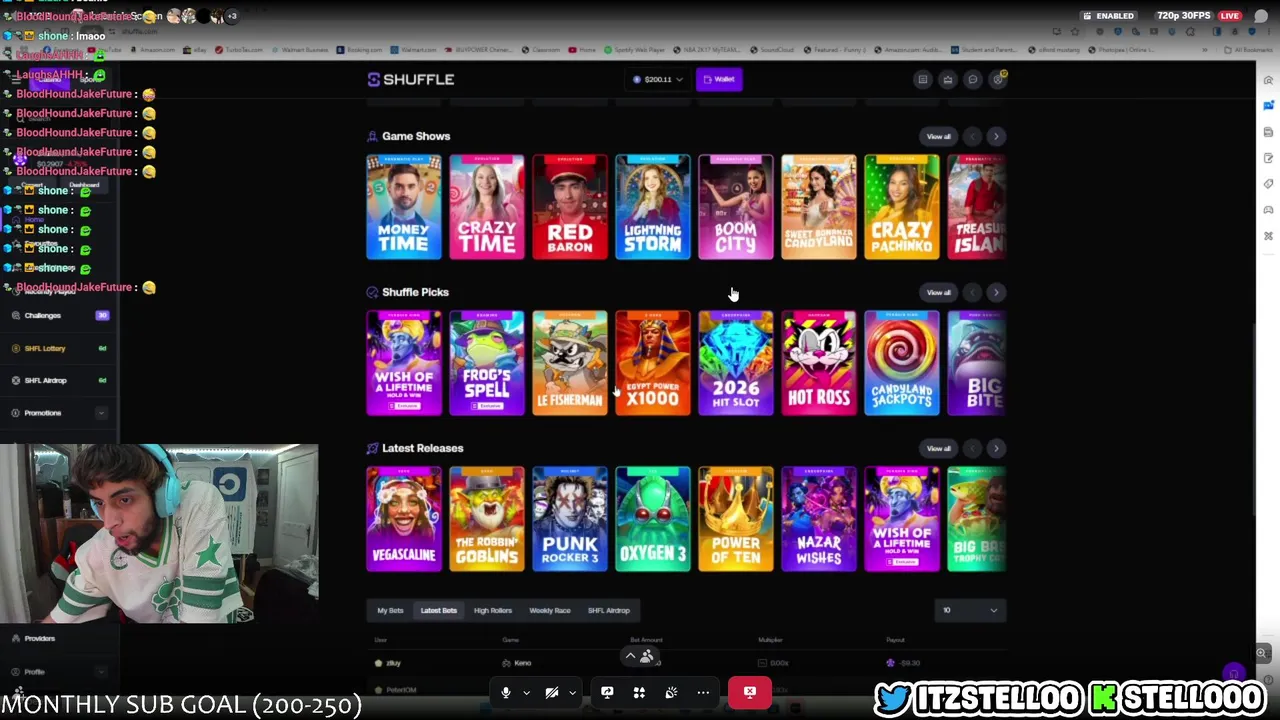
Task: Open the $200.11 balance dropdown
Action: tap(658, 79)
